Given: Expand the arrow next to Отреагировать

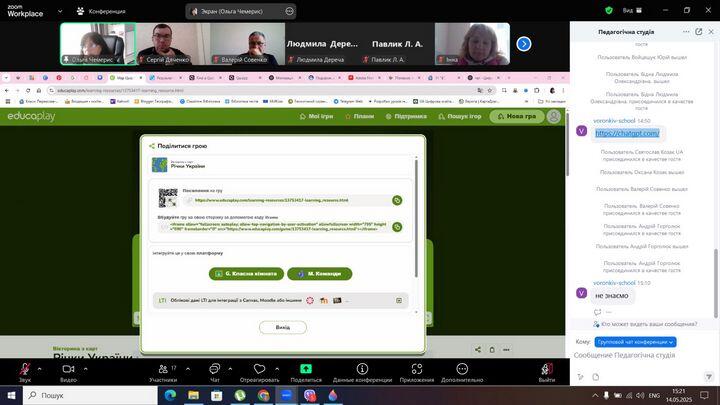Looking at the screenshot, I should click(277, 369).
